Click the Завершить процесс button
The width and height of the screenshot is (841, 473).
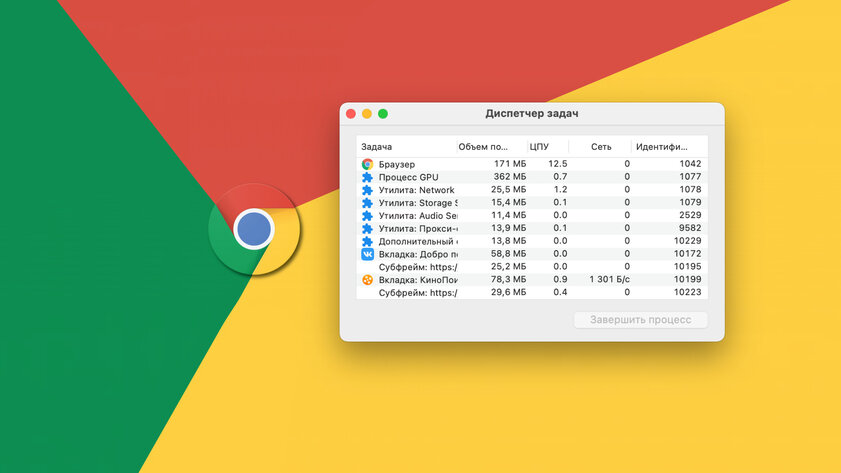coord(640,320)
